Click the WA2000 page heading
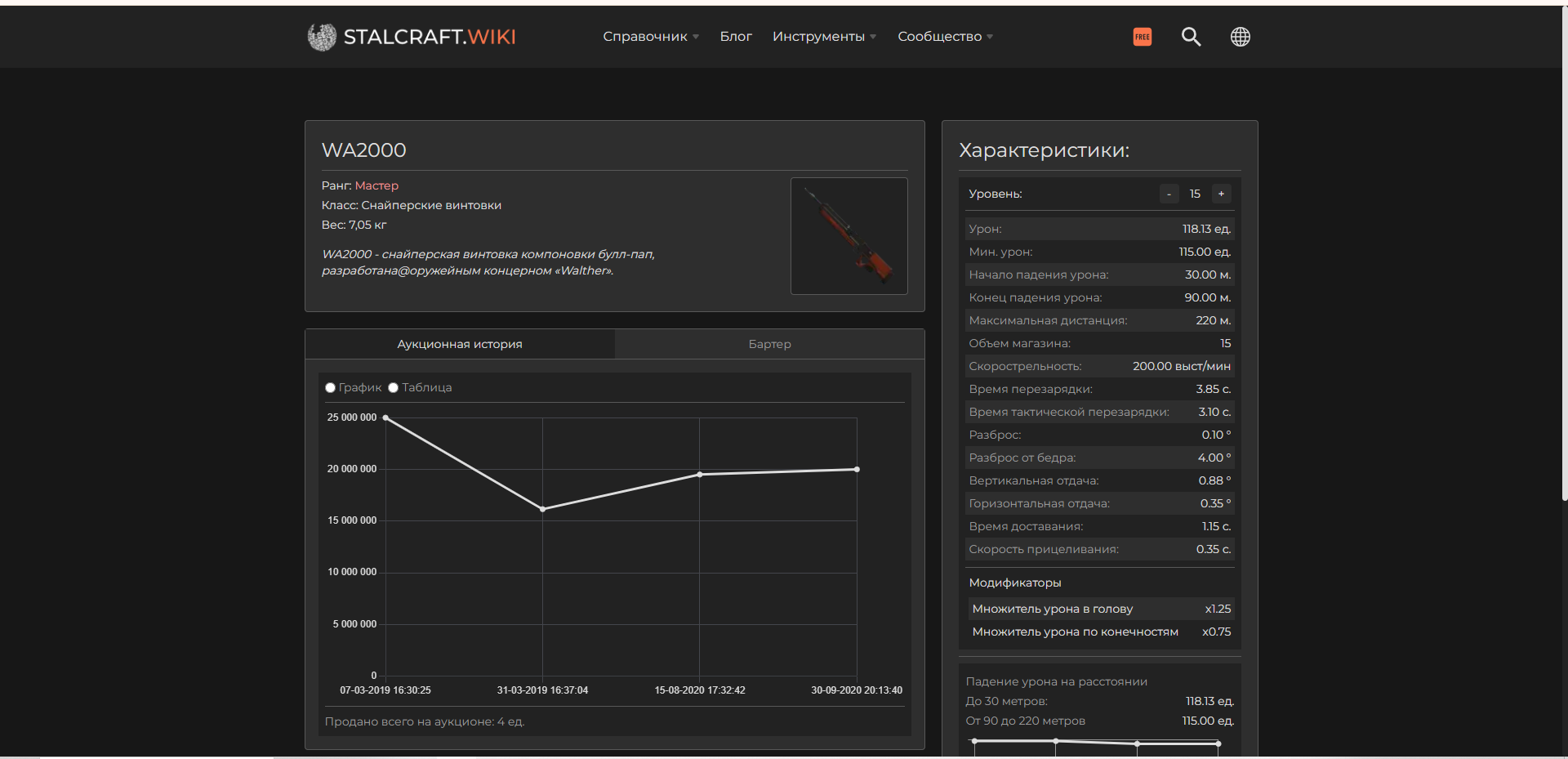 363,150
